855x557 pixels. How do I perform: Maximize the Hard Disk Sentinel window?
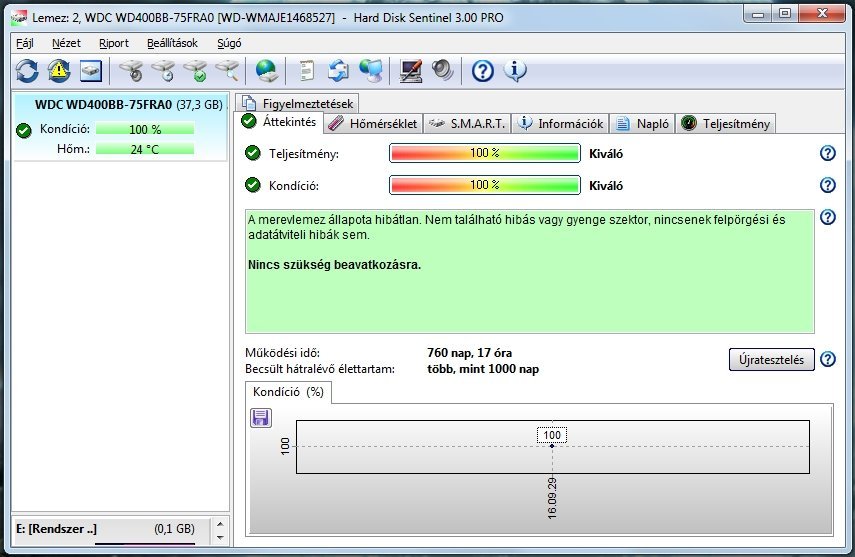point(785,14)
